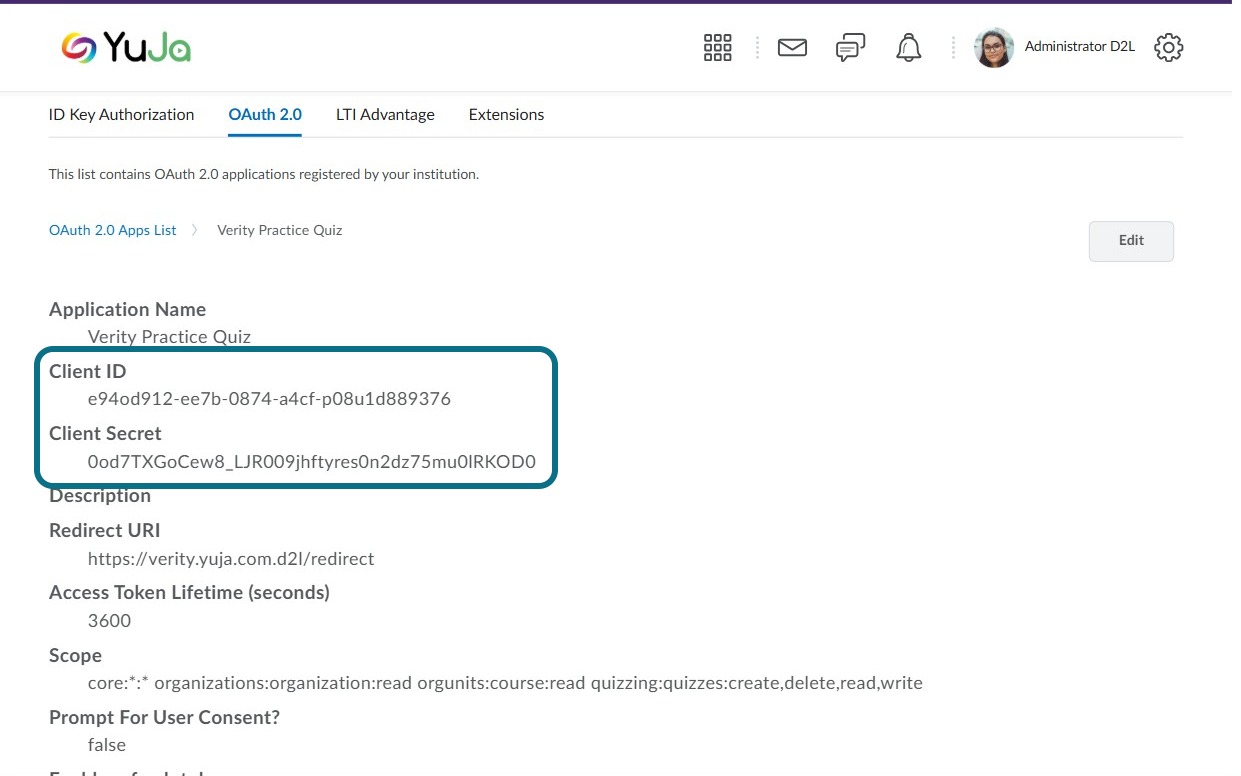Image resolution: width=1241 pixels, height=776 pixels.
Task: Select the Access Token Lifetime value 3600
Action: coord(109,620)
